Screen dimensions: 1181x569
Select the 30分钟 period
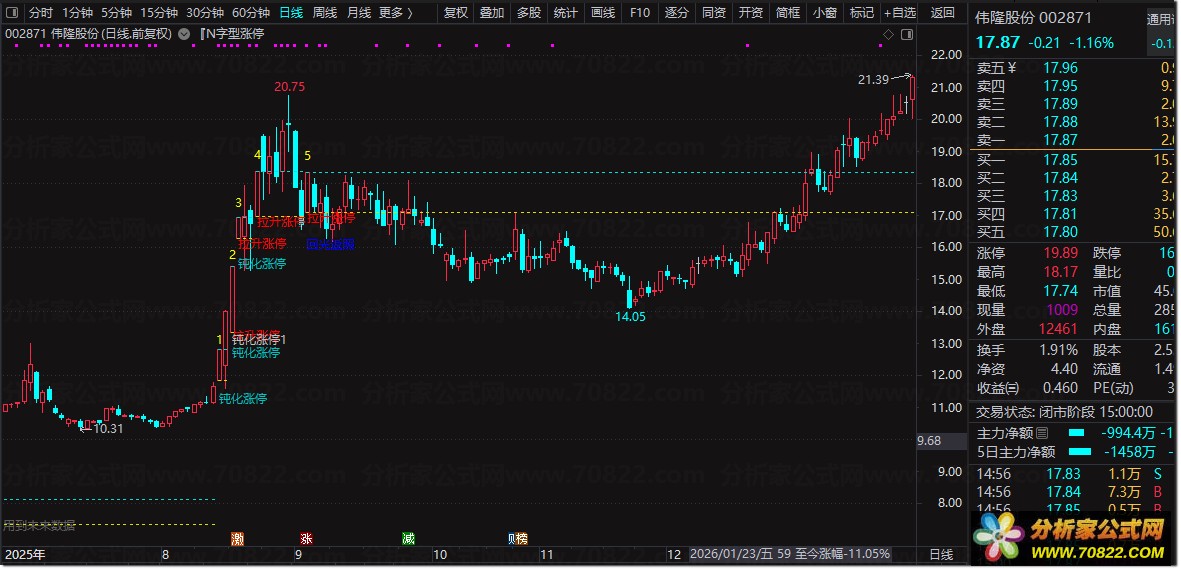click(x=205, y=13)
